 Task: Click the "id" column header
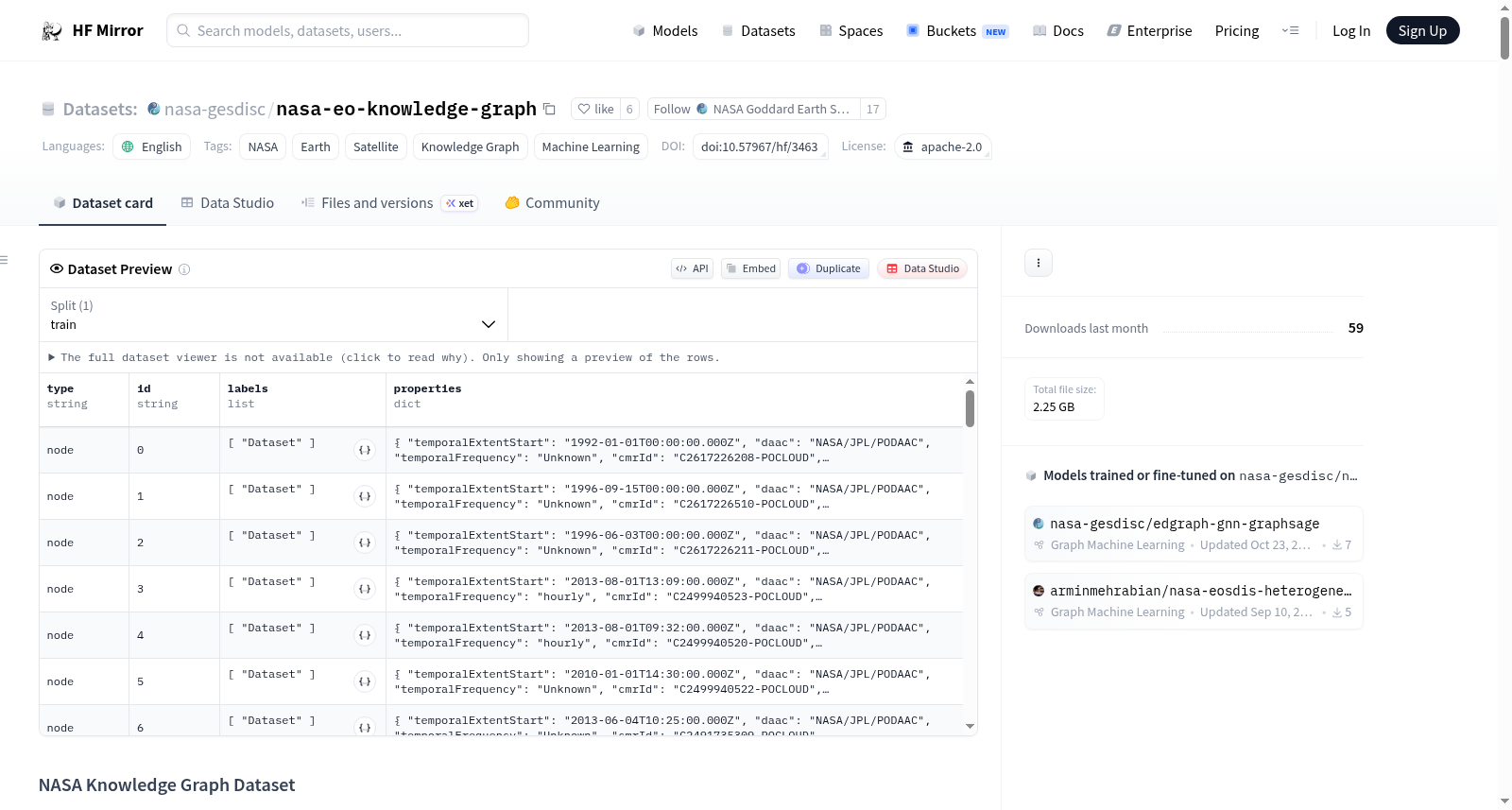tap(144, 388)
